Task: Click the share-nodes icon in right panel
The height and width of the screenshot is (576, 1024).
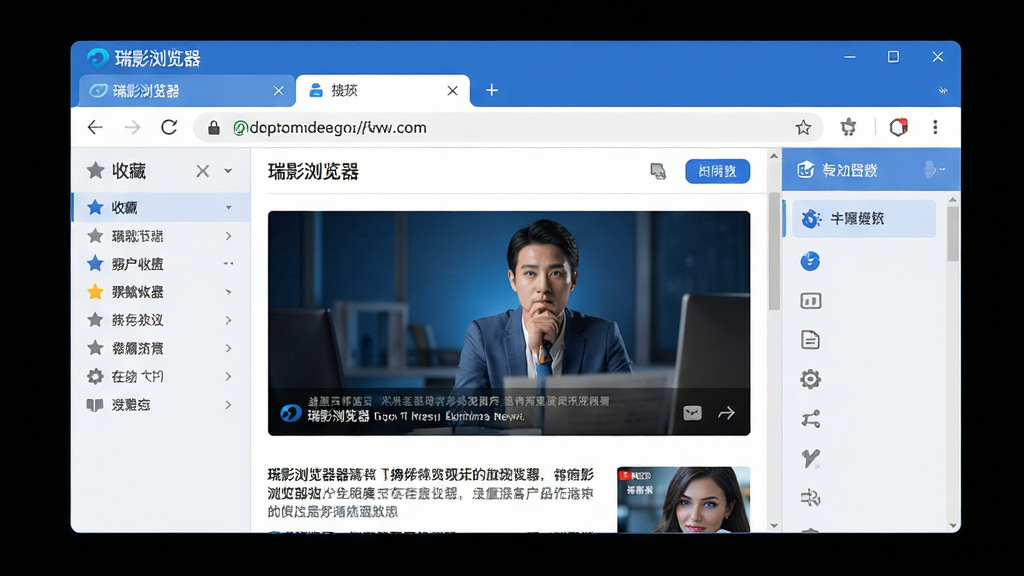Action: pyautogui.click(x=810, y=419)
